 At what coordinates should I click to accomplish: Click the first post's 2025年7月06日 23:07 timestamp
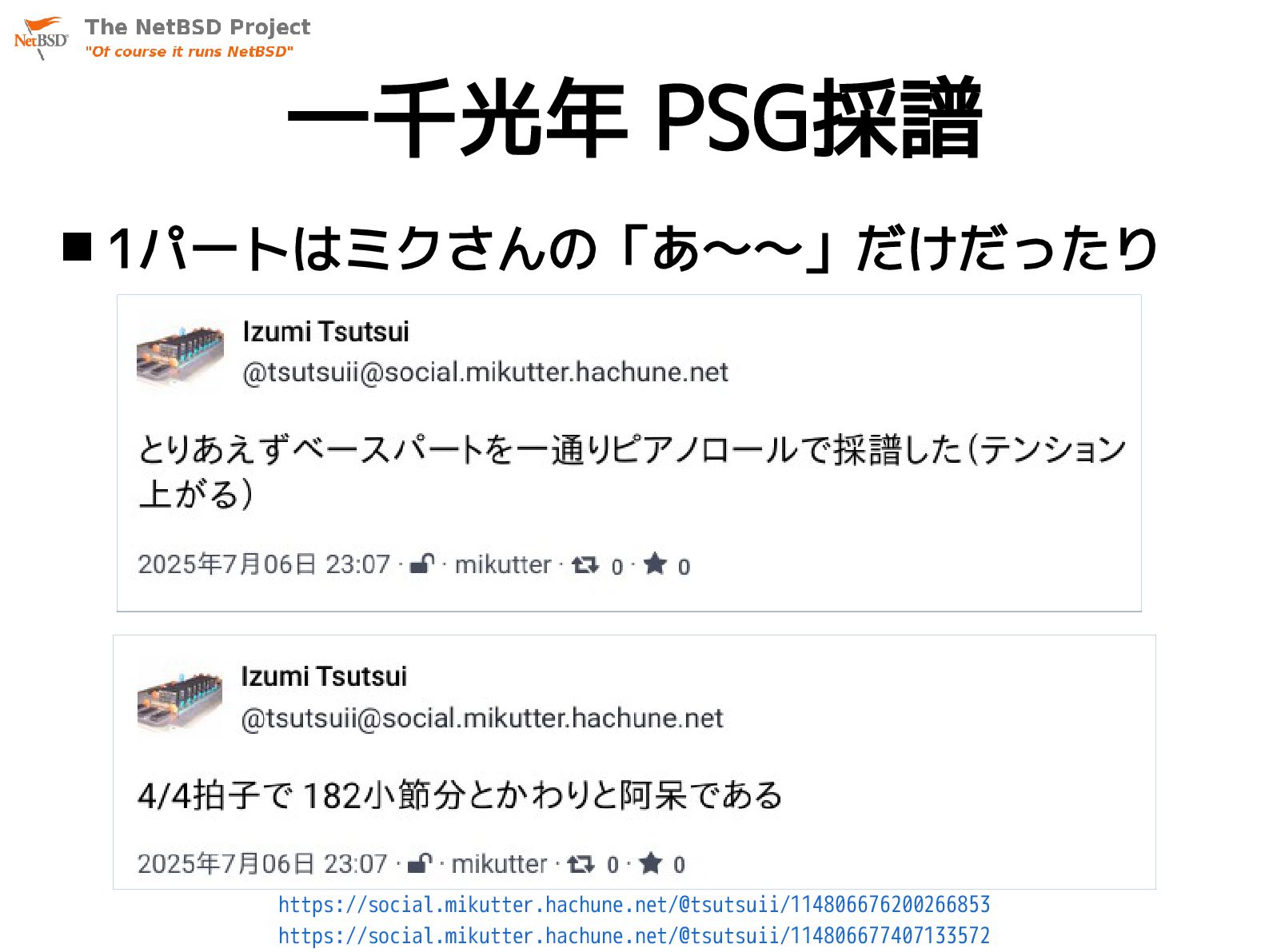264,564
